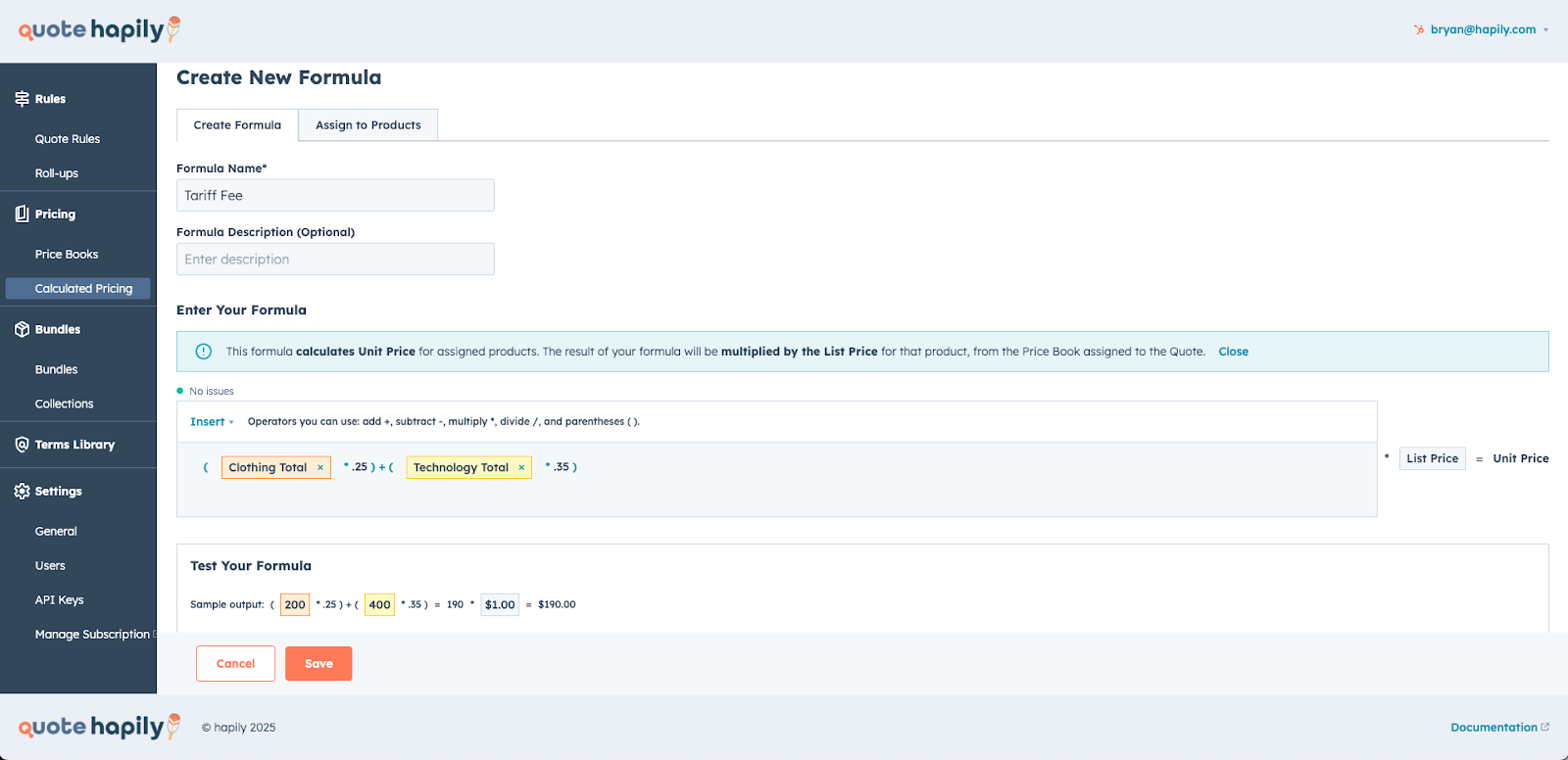Edit the Formula Name field

point(335,196)
